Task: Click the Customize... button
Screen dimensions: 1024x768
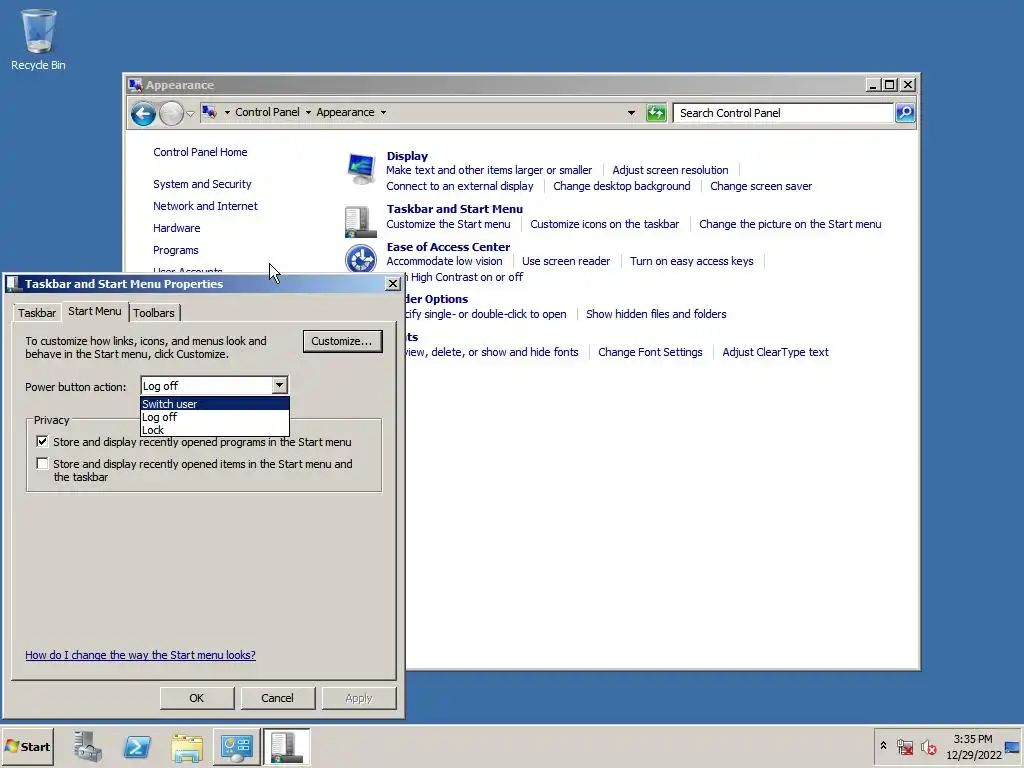Action: point(342,341)
